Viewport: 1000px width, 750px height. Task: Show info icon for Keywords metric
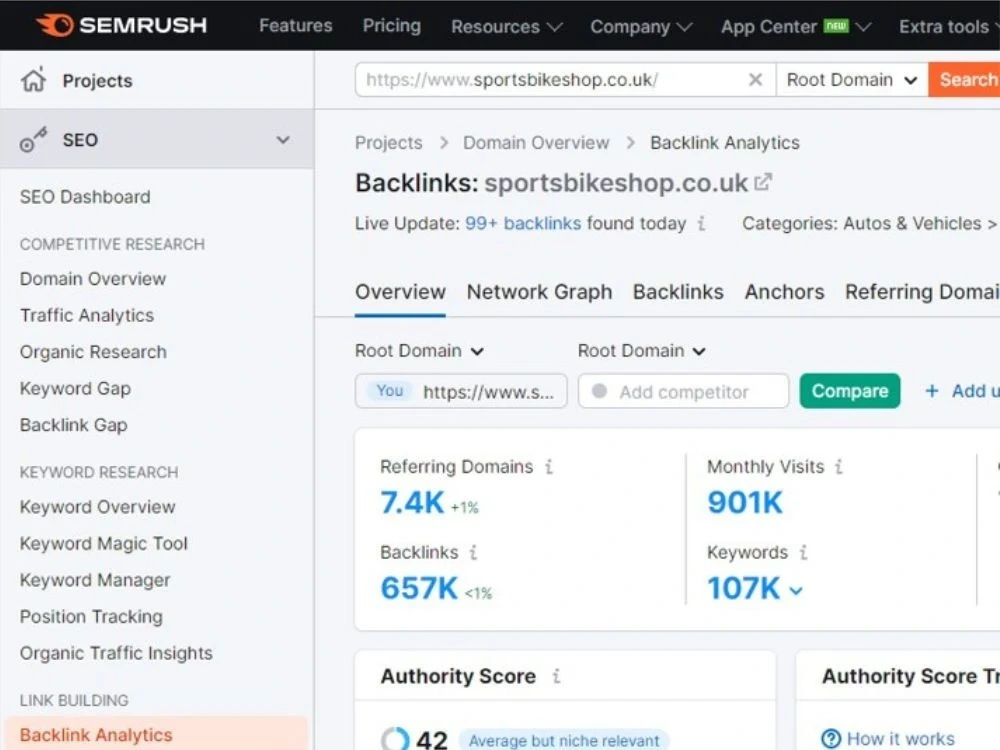(x=804, y=552)
